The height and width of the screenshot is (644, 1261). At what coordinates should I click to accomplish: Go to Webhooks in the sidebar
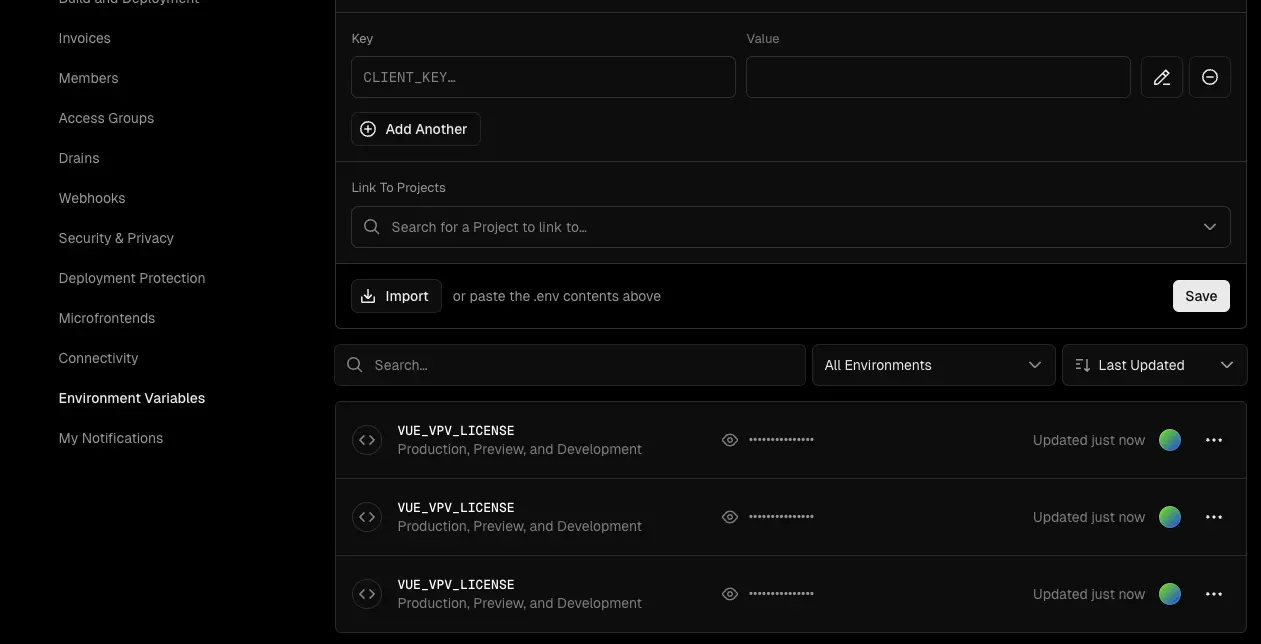[x=92, y=198]
